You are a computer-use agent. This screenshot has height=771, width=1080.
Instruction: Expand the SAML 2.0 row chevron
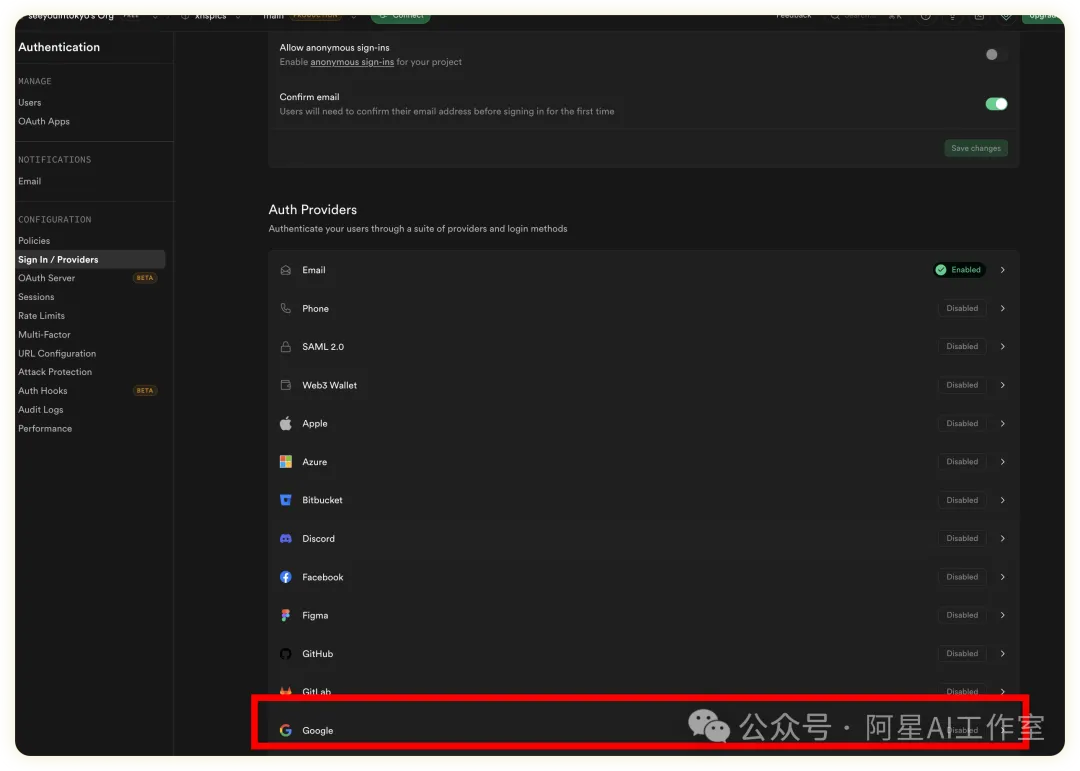[x=1003, y=347]
